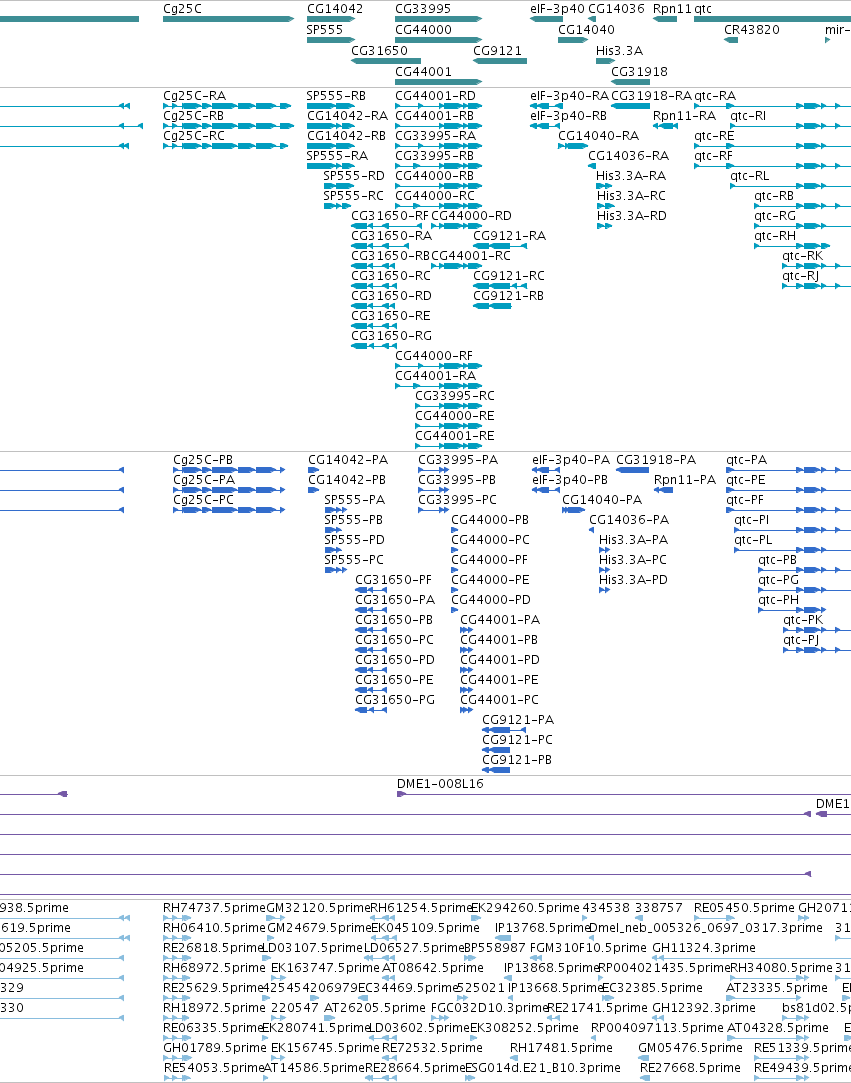The height and width of the screenshot is (1083, 851).
Task: Click the CG9121-RA transcript label
Action: click(510, 236)
